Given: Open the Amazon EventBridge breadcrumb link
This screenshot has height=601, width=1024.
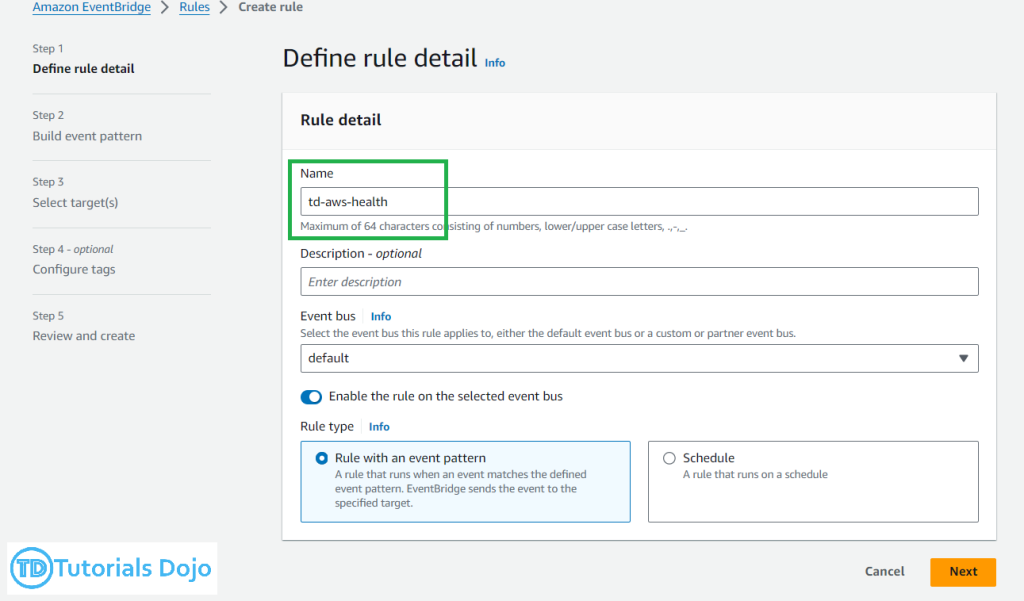Looking at the screenshot, I should tap(91, 7).
